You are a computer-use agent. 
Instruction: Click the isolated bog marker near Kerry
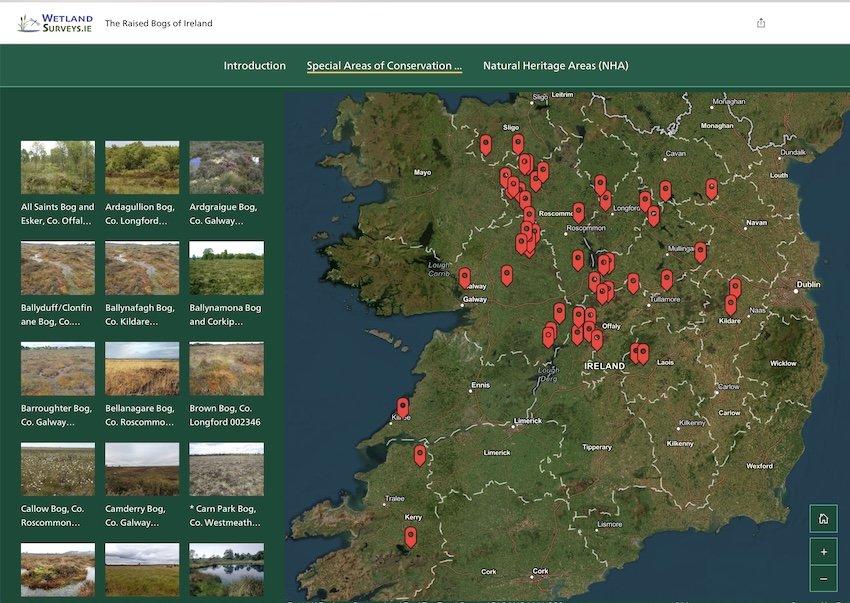[x=409, y=536]
